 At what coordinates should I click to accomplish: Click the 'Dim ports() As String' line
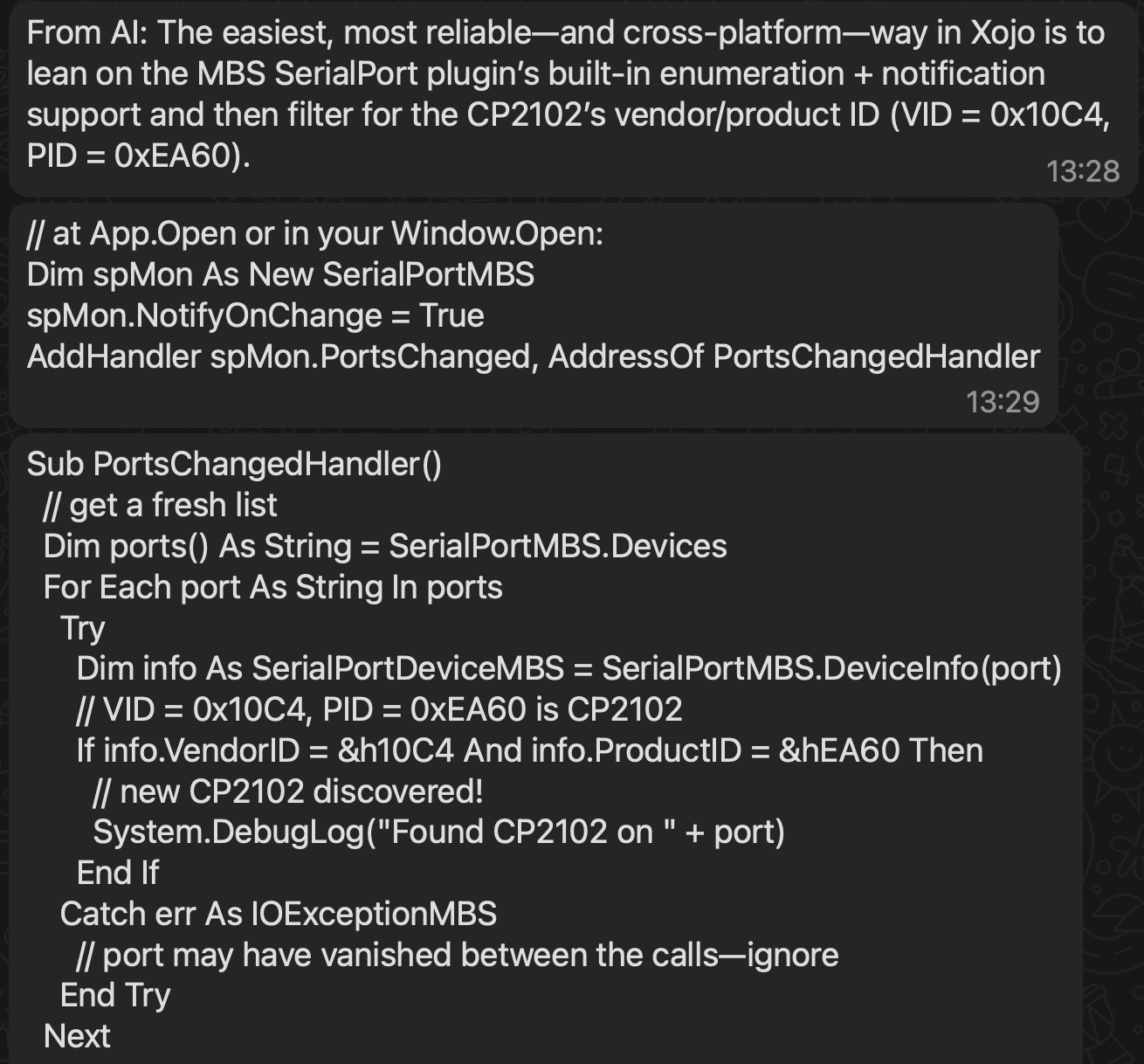coord(385,546)
